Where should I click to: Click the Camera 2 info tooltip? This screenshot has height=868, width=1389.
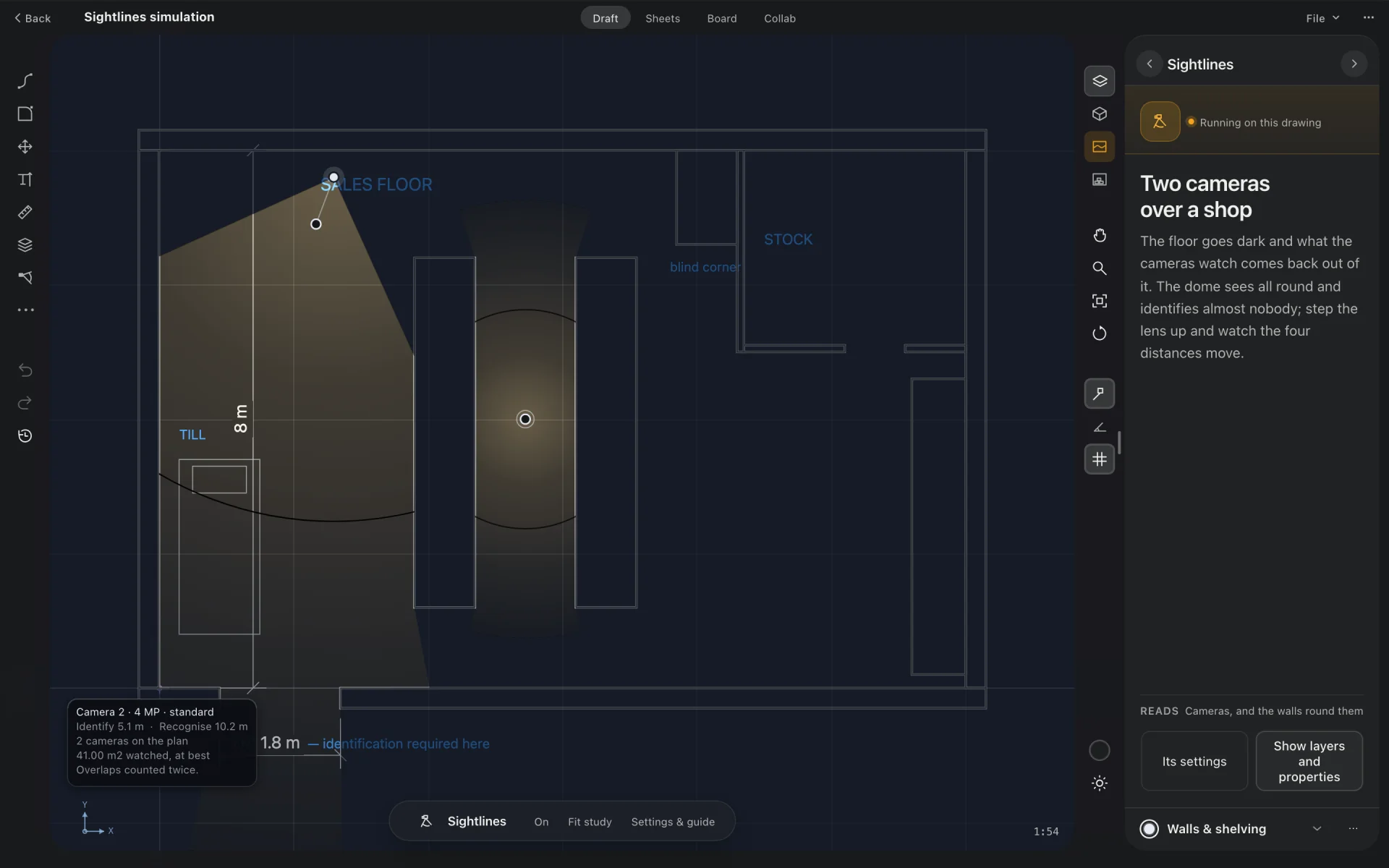pyautogui.click(x=162, y=742)
